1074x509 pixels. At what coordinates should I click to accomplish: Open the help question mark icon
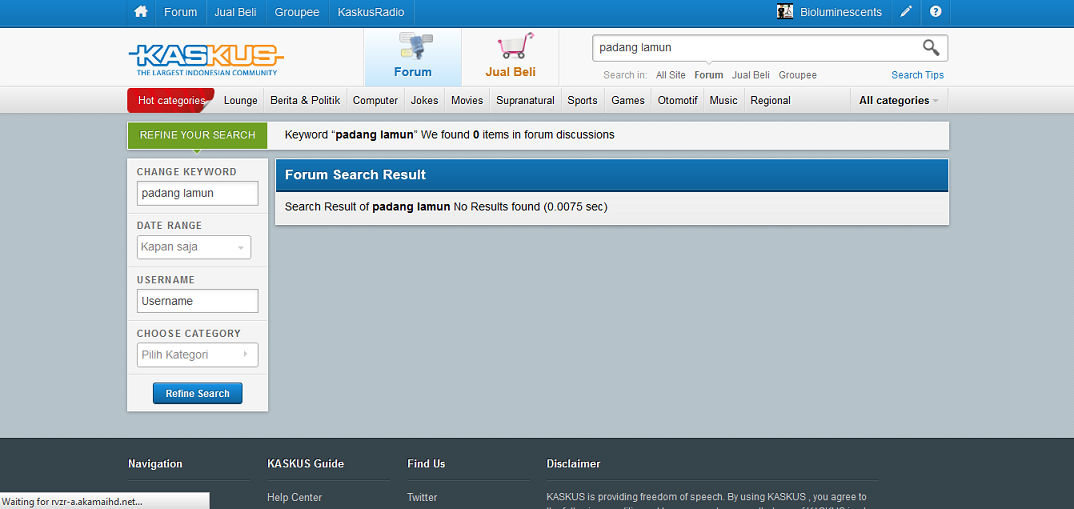936,12
